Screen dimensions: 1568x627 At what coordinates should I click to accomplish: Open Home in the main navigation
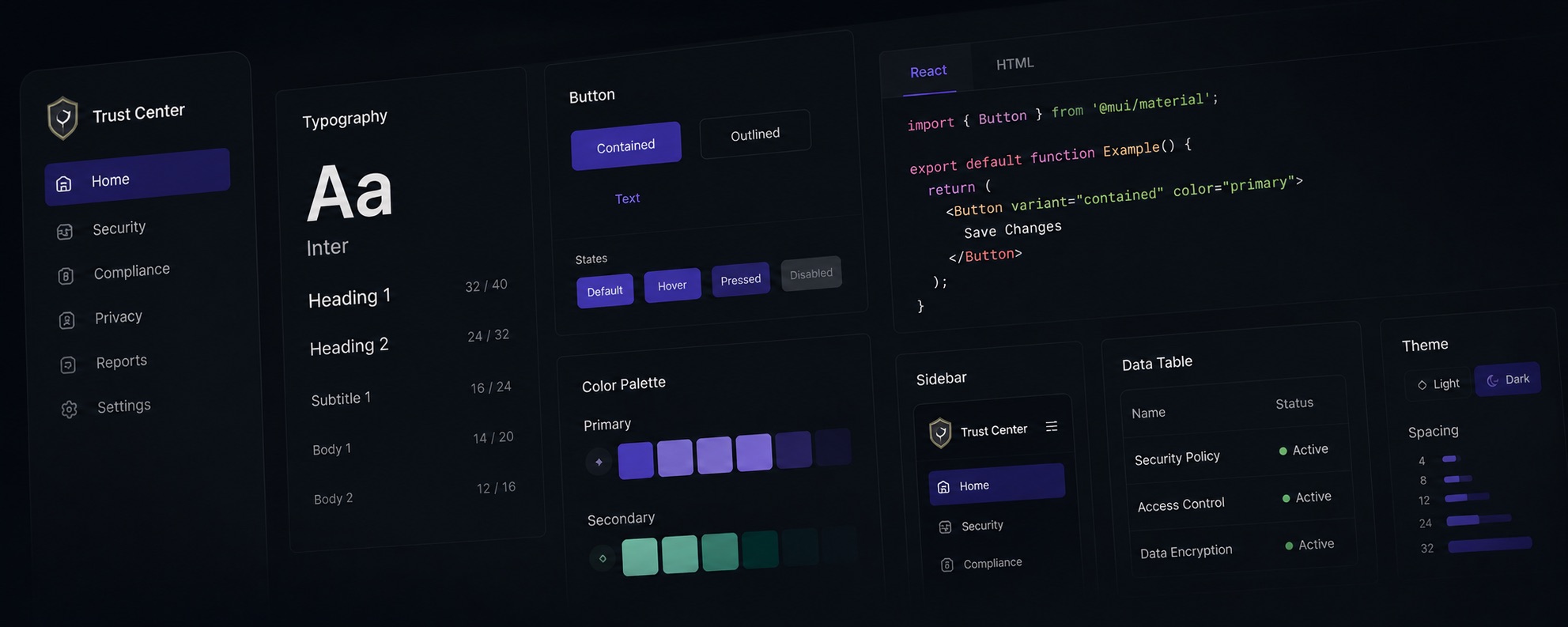[x=138, y=177]
